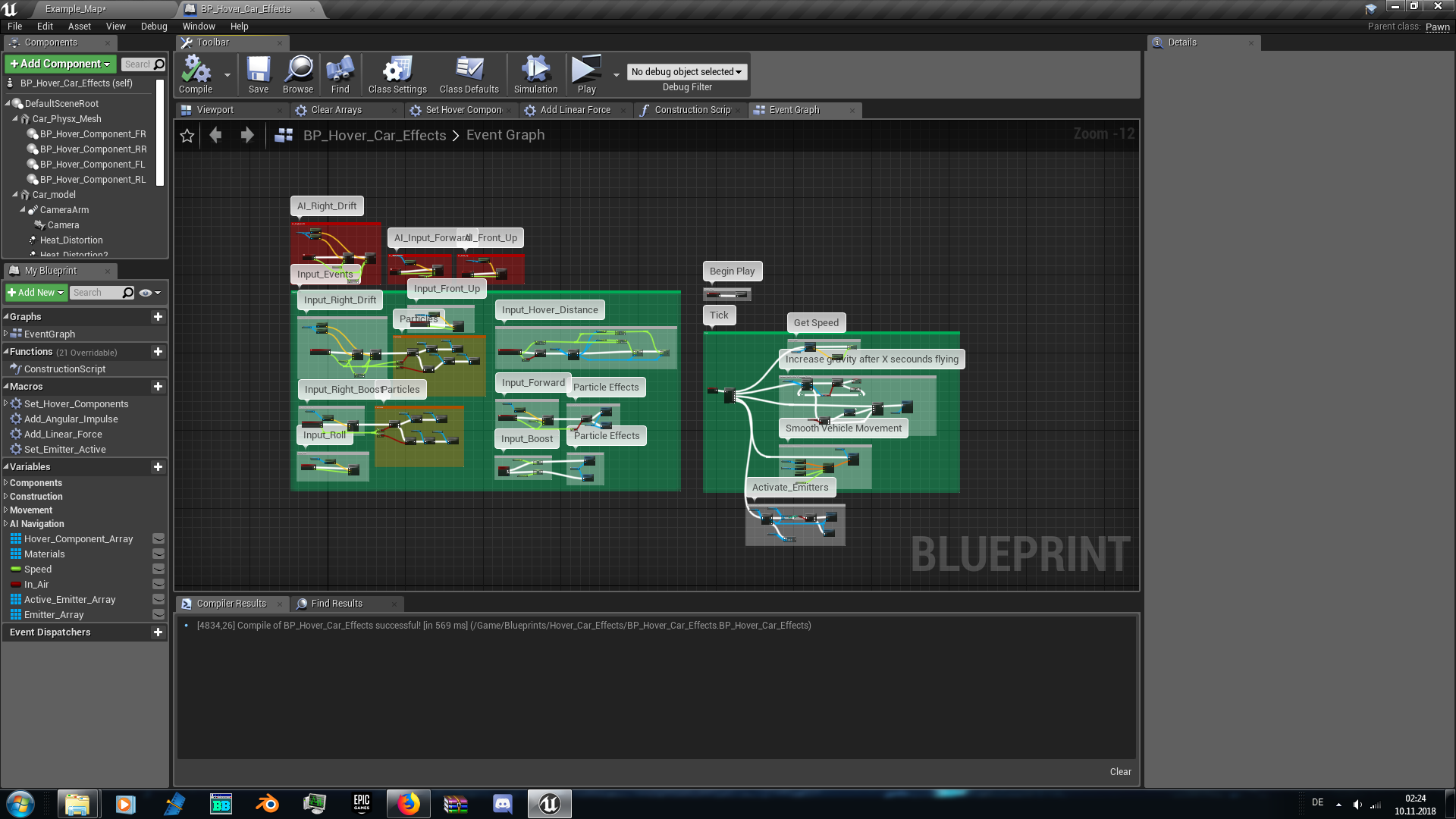Toggle Materials variable visibility eye
This screenshot has height=819, width=1456.
click(x=158, y=554)
